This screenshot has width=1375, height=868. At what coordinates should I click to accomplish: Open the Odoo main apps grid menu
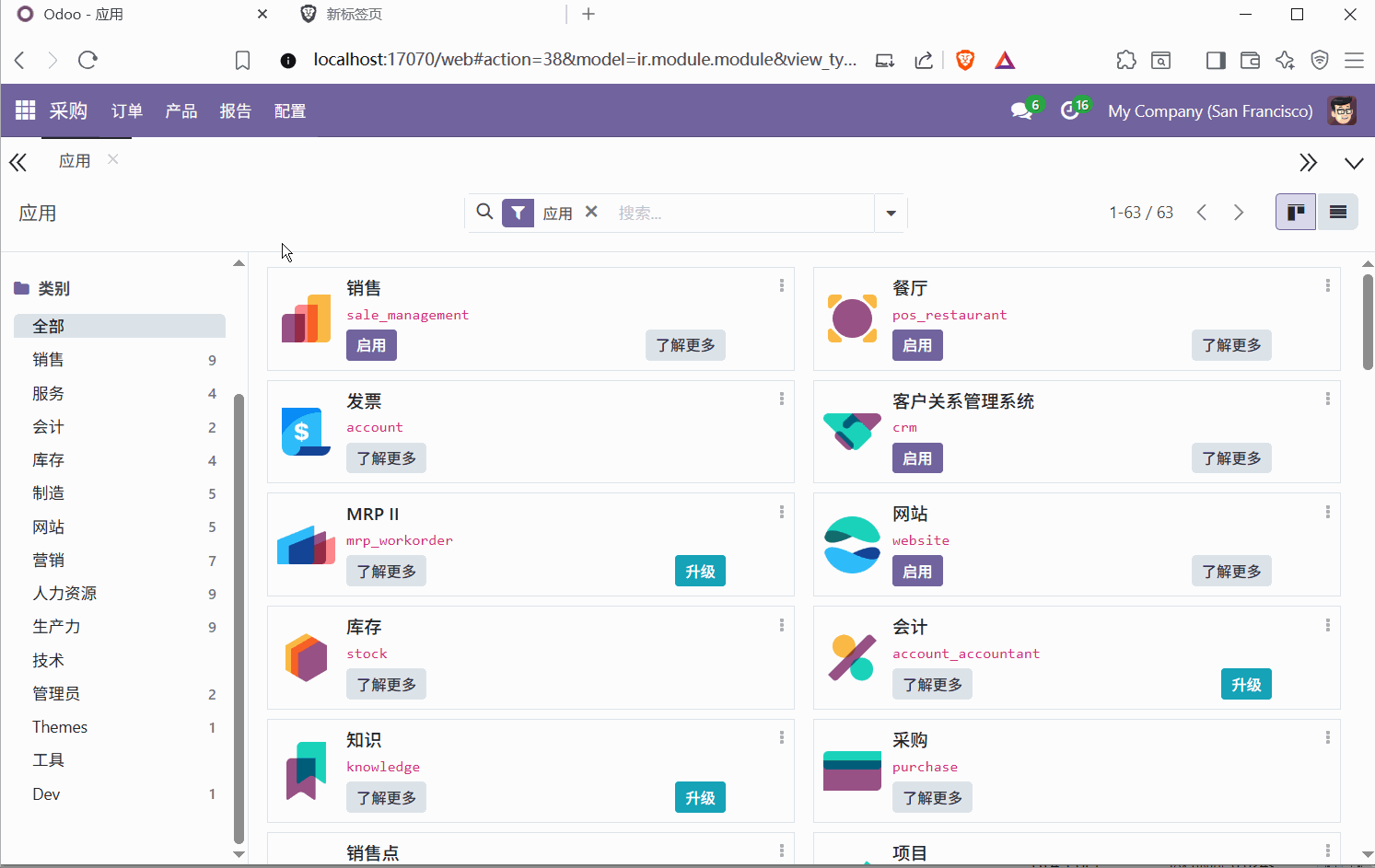(x=25, y=110)
